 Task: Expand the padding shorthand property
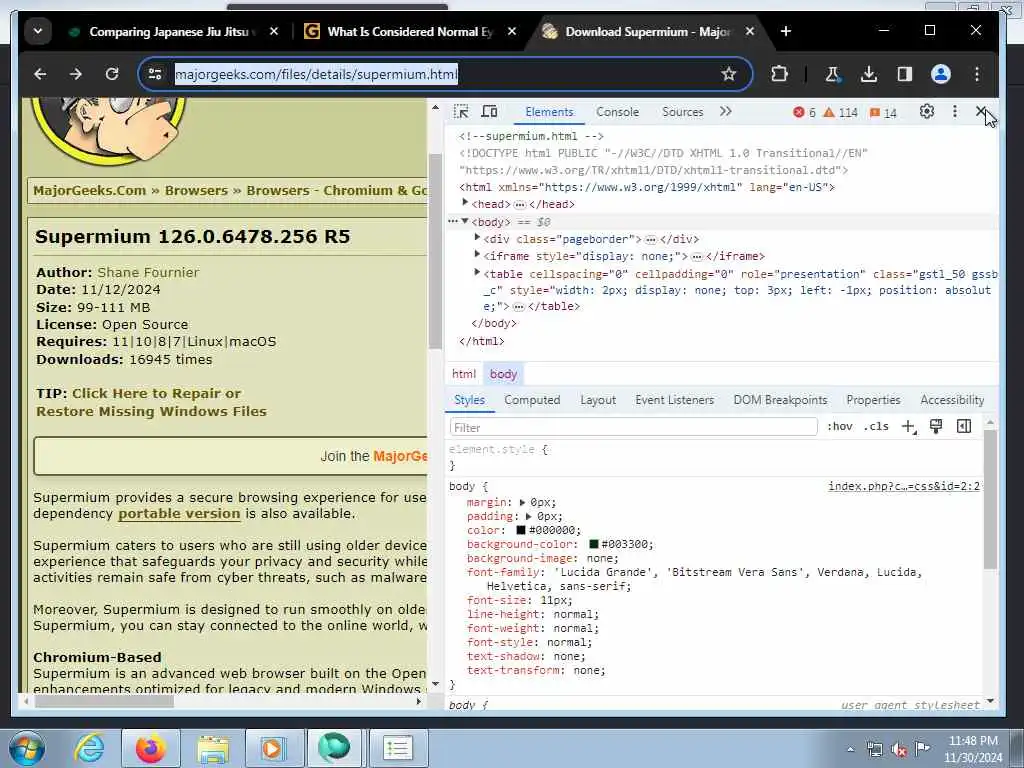point(529,516)
